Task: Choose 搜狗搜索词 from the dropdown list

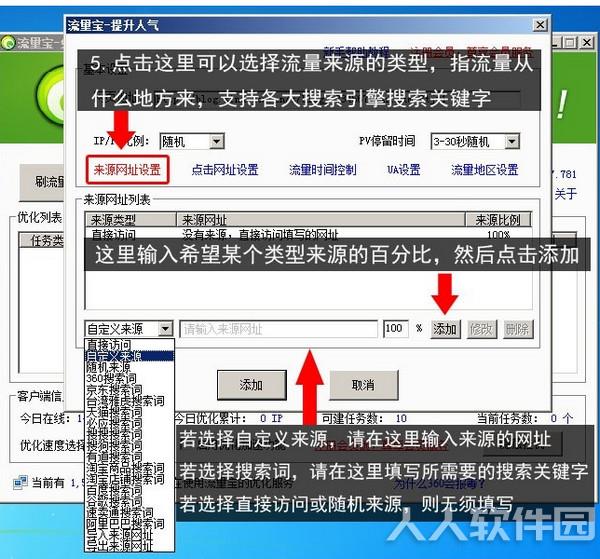Action: pos(130,445)
